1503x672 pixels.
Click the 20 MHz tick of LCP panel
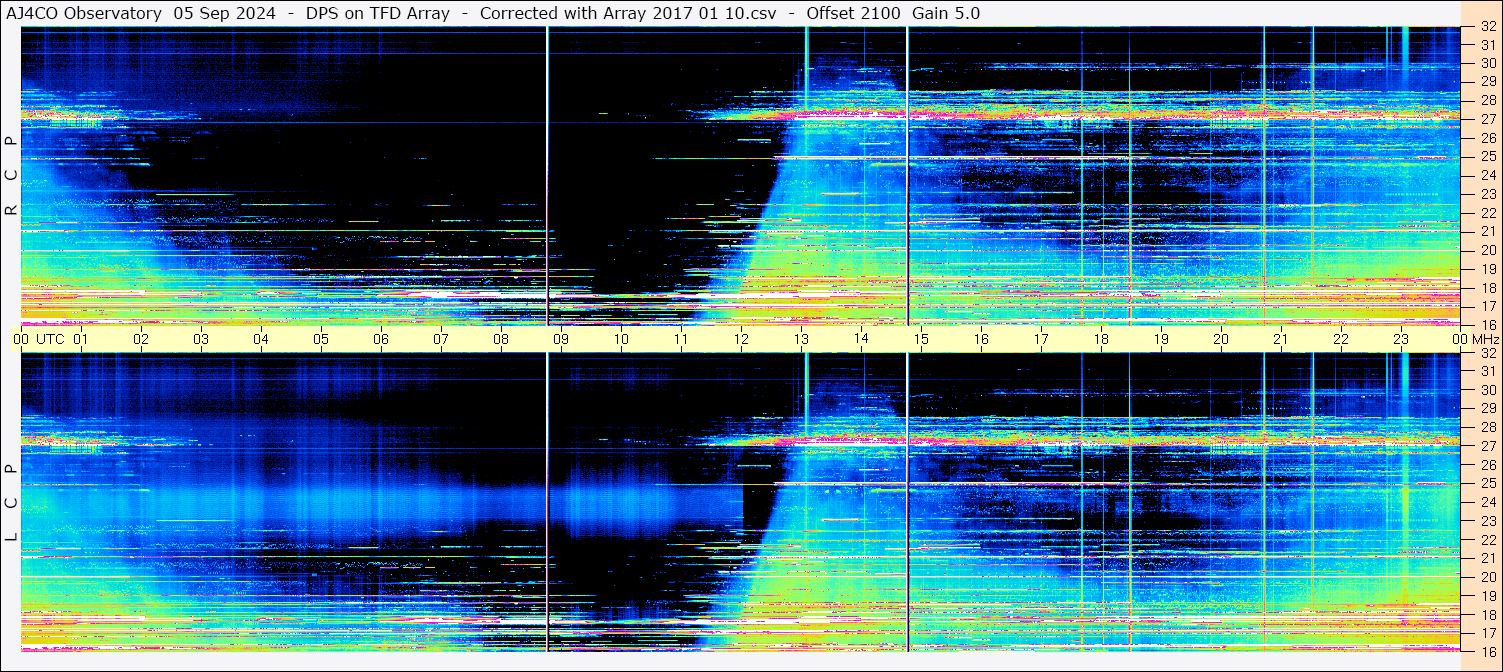pos(1487,577)
